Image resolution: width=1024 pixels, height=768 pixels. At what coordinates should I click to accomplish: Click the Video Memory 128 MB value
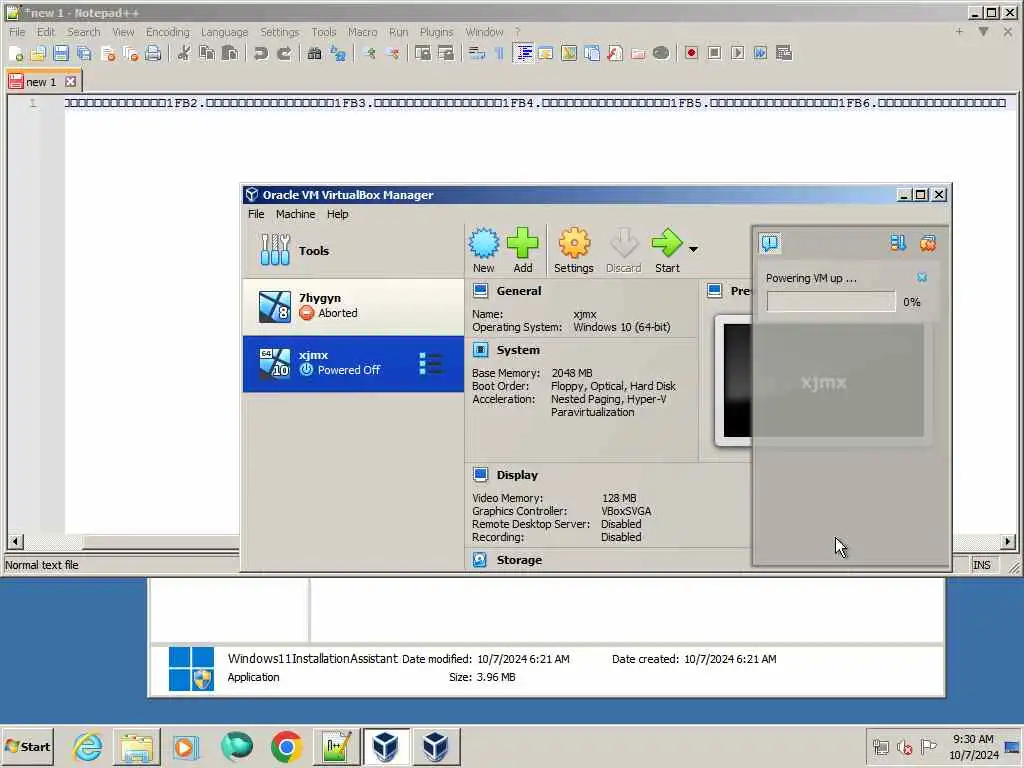(x=619, y=498)
